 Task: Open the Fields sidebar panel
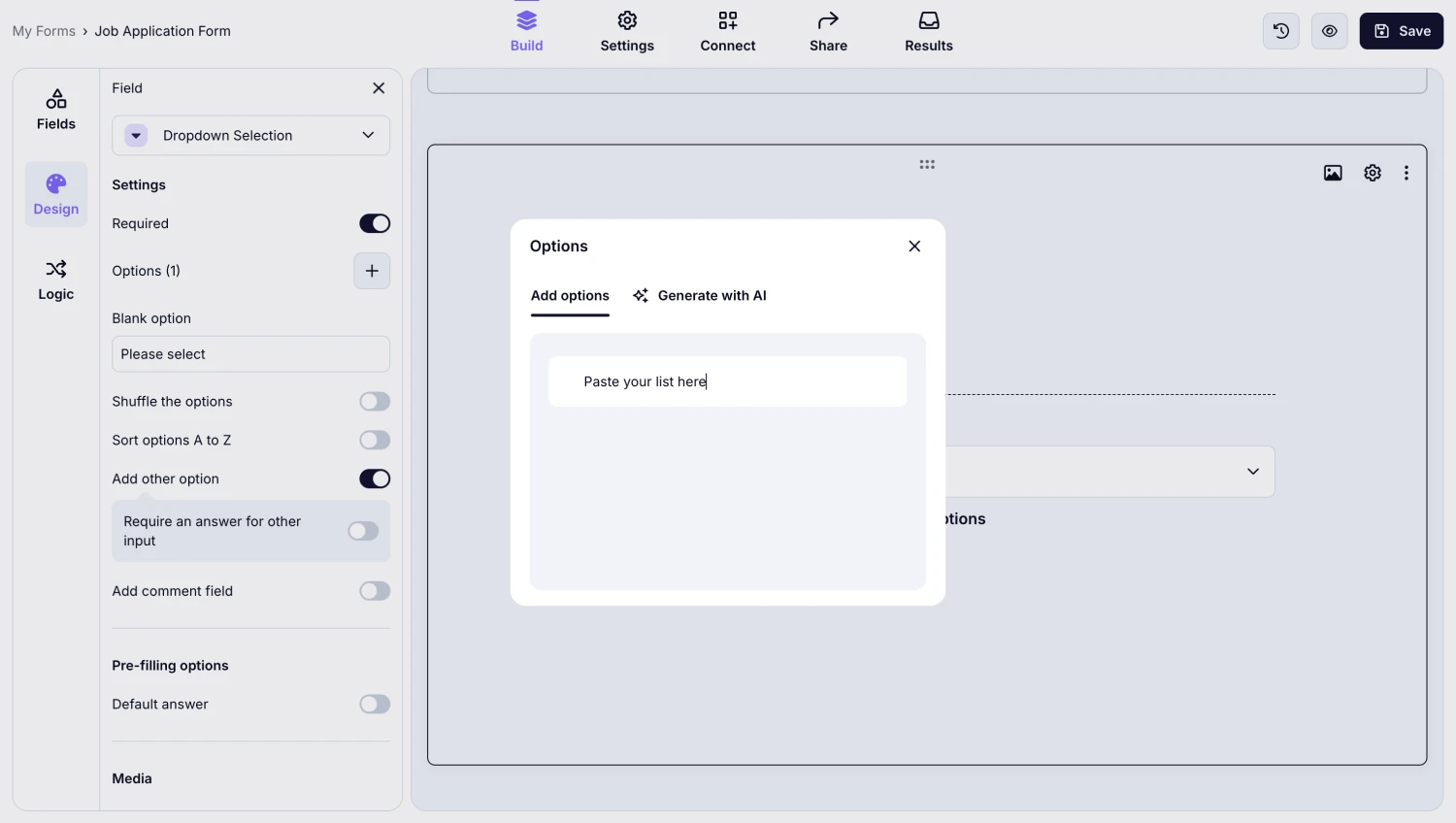point(56,110)
